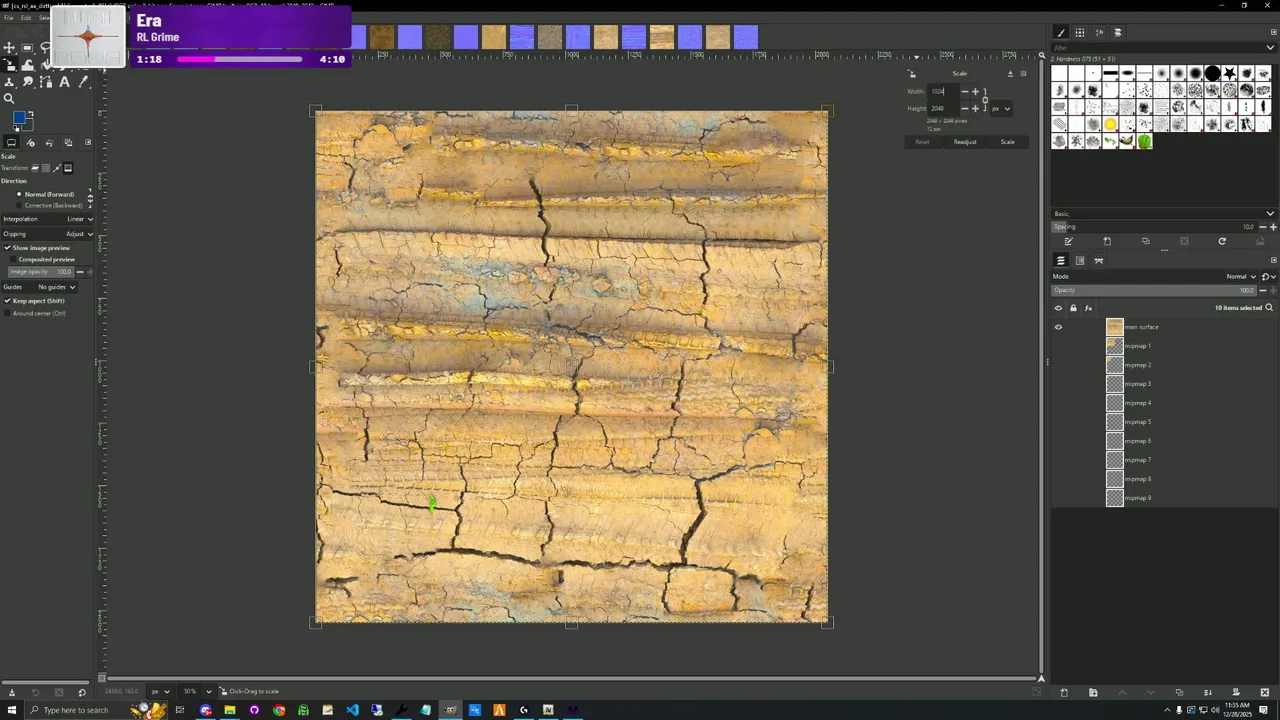Click the Edit this brush icon
The height and width of the screenshot is (720, 1280).
[x=1068, y=241]
